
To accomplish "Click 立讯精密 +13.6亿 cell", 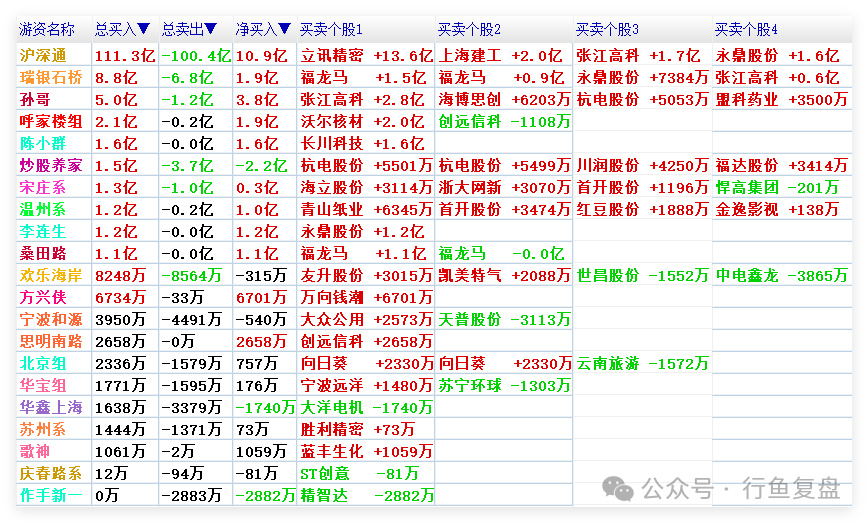I will point(366,55).
